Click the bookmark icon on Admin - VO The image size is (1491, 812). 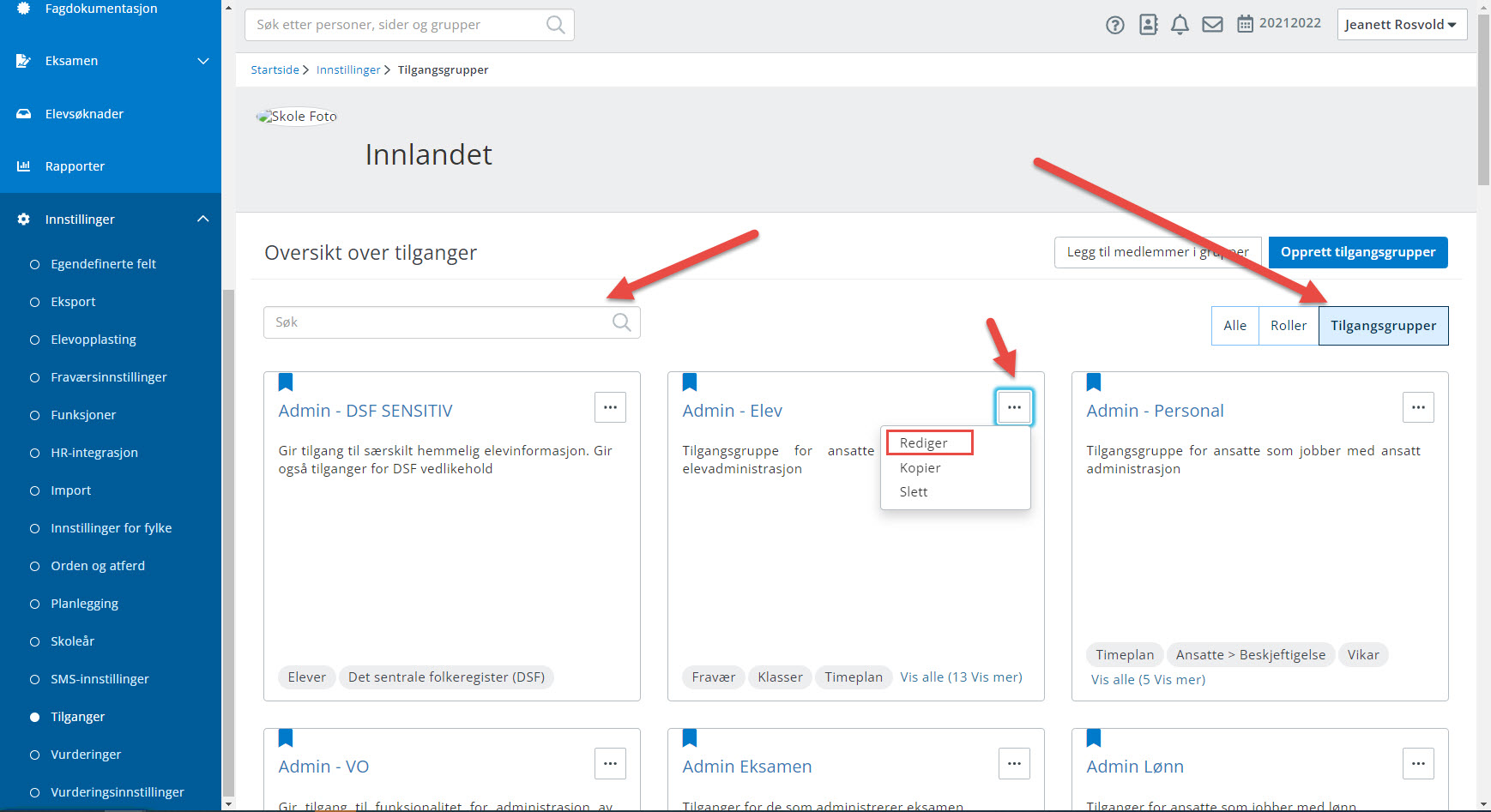coord(286,738)
